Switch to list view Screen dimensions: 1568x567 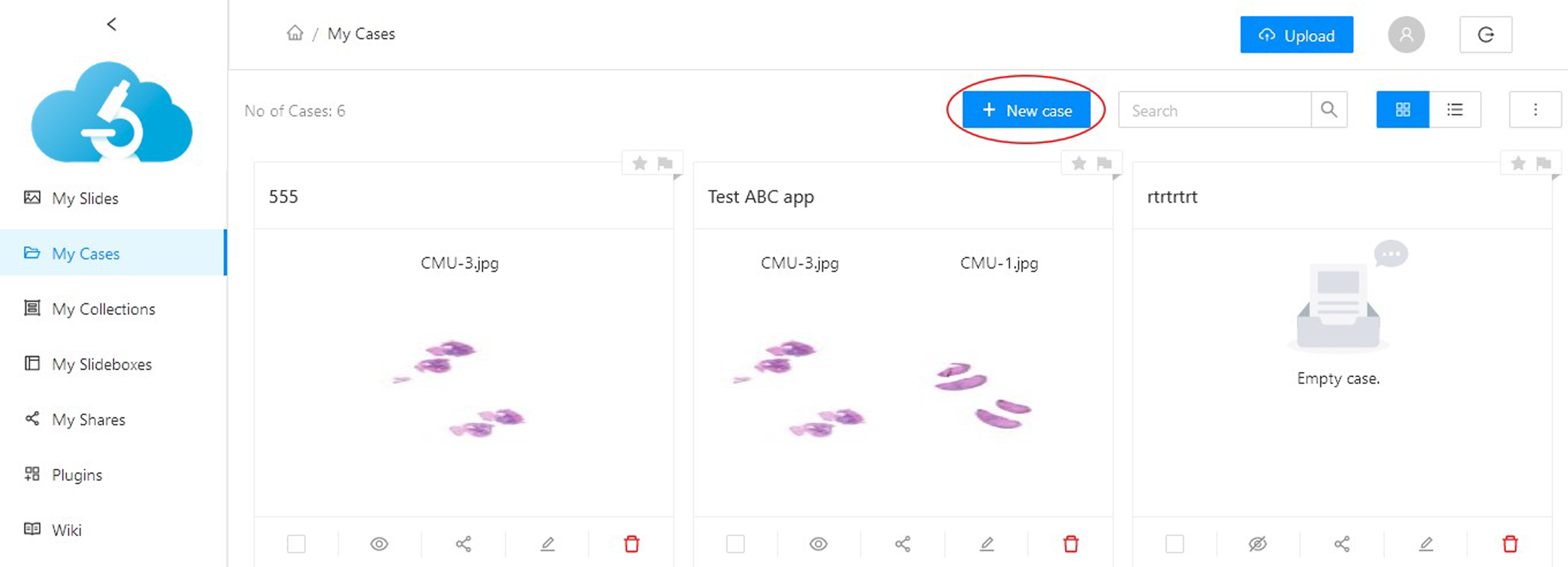click(1454, 109)
